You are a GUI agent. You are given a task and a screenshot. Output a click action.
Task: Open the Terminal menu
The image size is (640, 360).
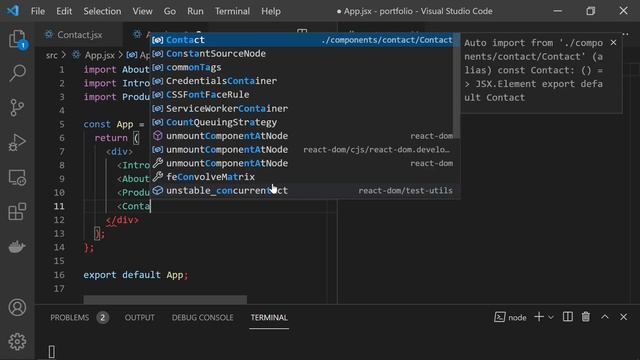pos(232,11)
